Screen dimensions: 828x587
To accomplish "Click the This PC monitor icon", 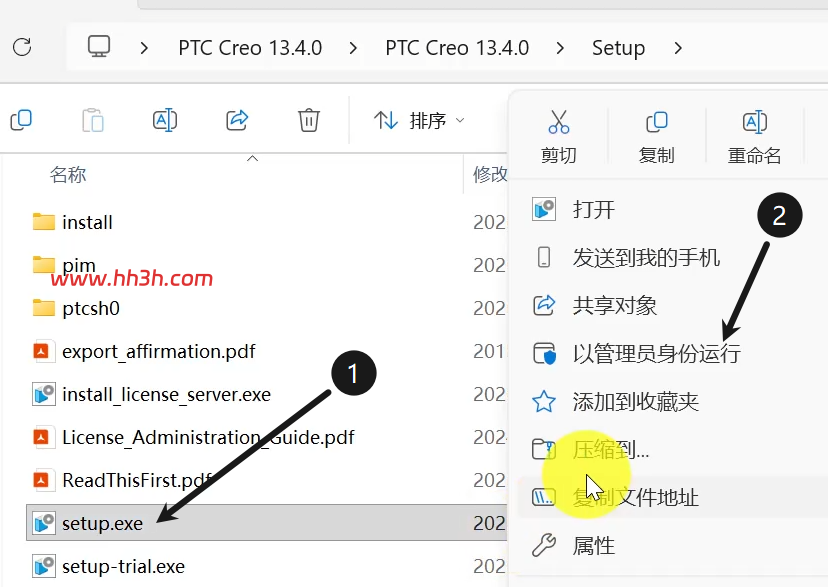I will click(x=99, y=47).
